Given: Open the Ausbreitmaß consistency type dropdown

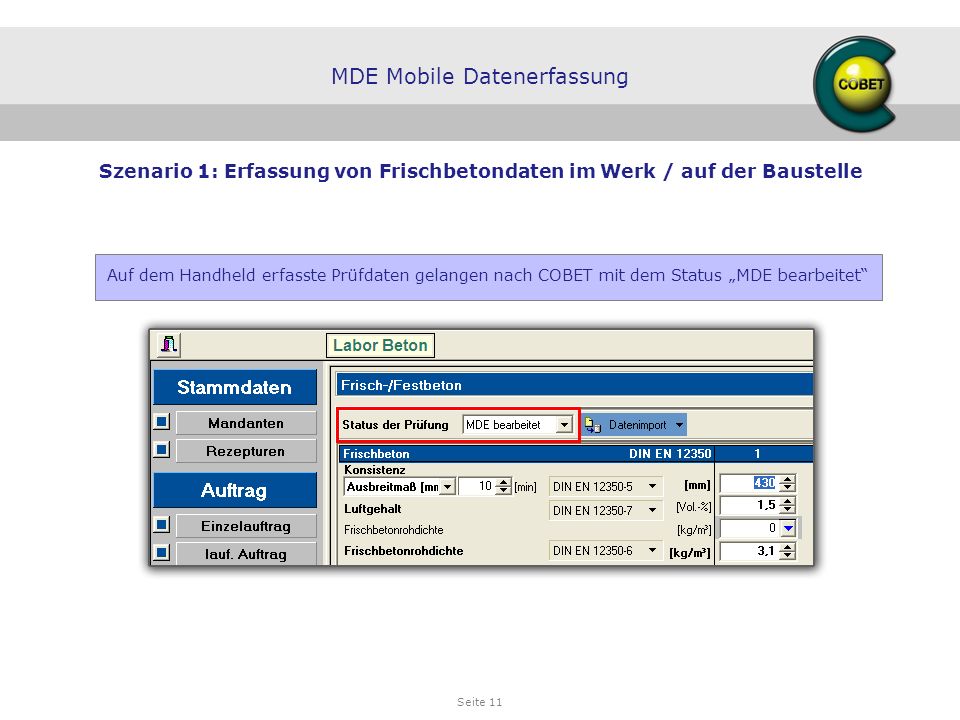Looking at the screenshot, I should (448, 487).
